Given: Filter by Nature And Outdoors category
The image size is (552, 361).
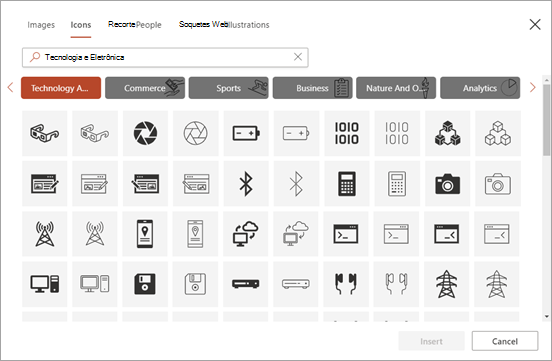Looking at the screenshot, I should [x=396, y=88].
